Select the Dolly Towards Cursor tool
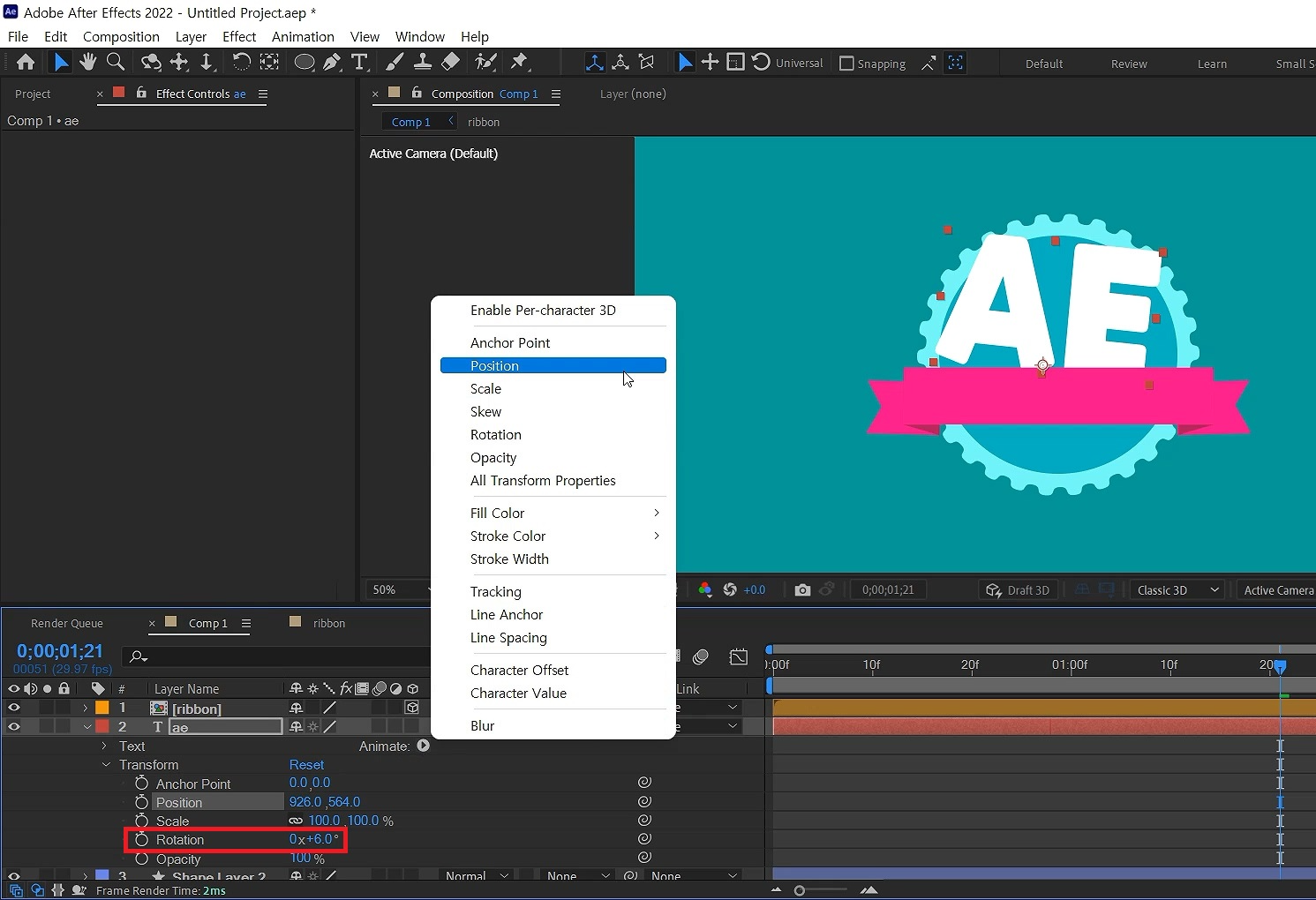 (207, 62)
